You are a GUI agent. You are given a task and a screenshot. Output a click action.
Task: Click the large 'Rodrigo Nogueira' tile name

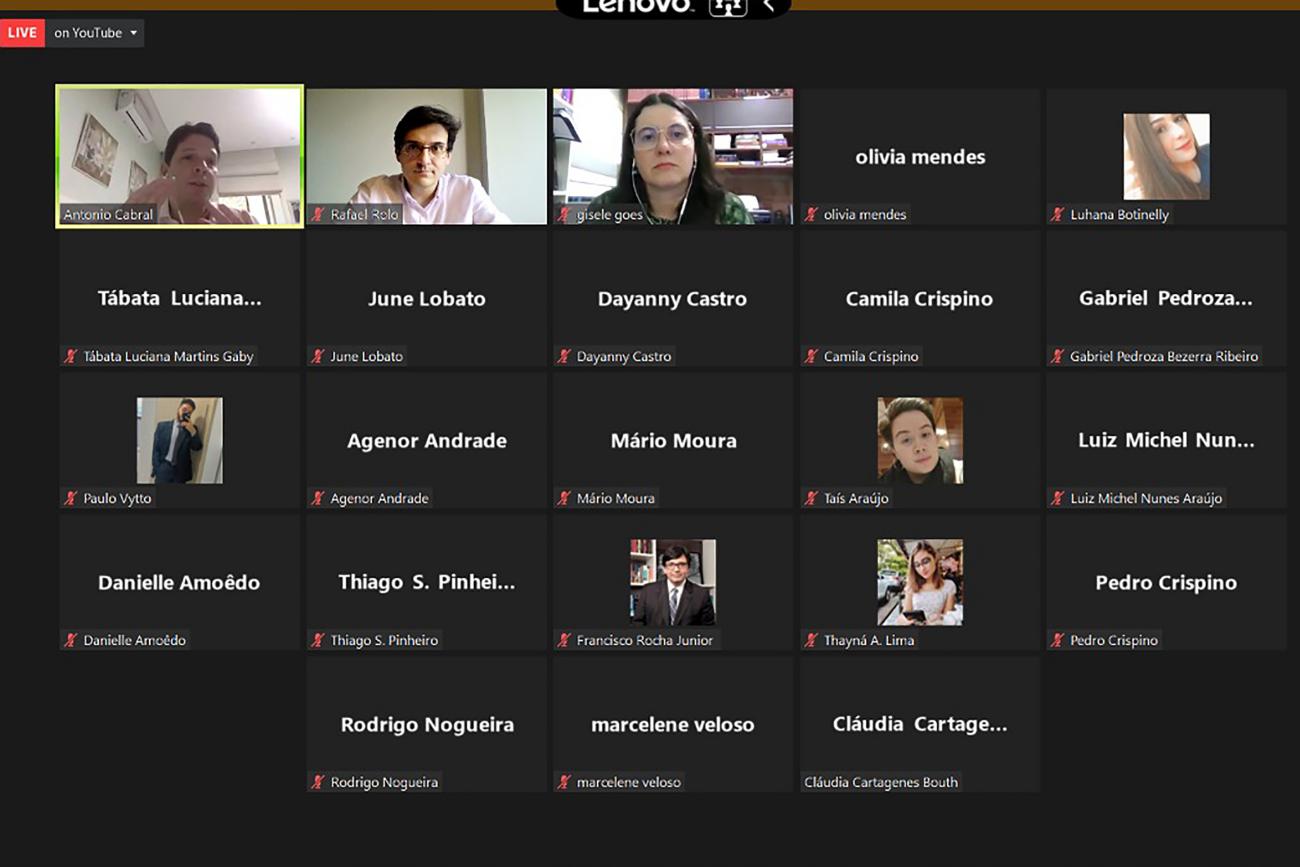pyautogui.click(x=427, y=725)
